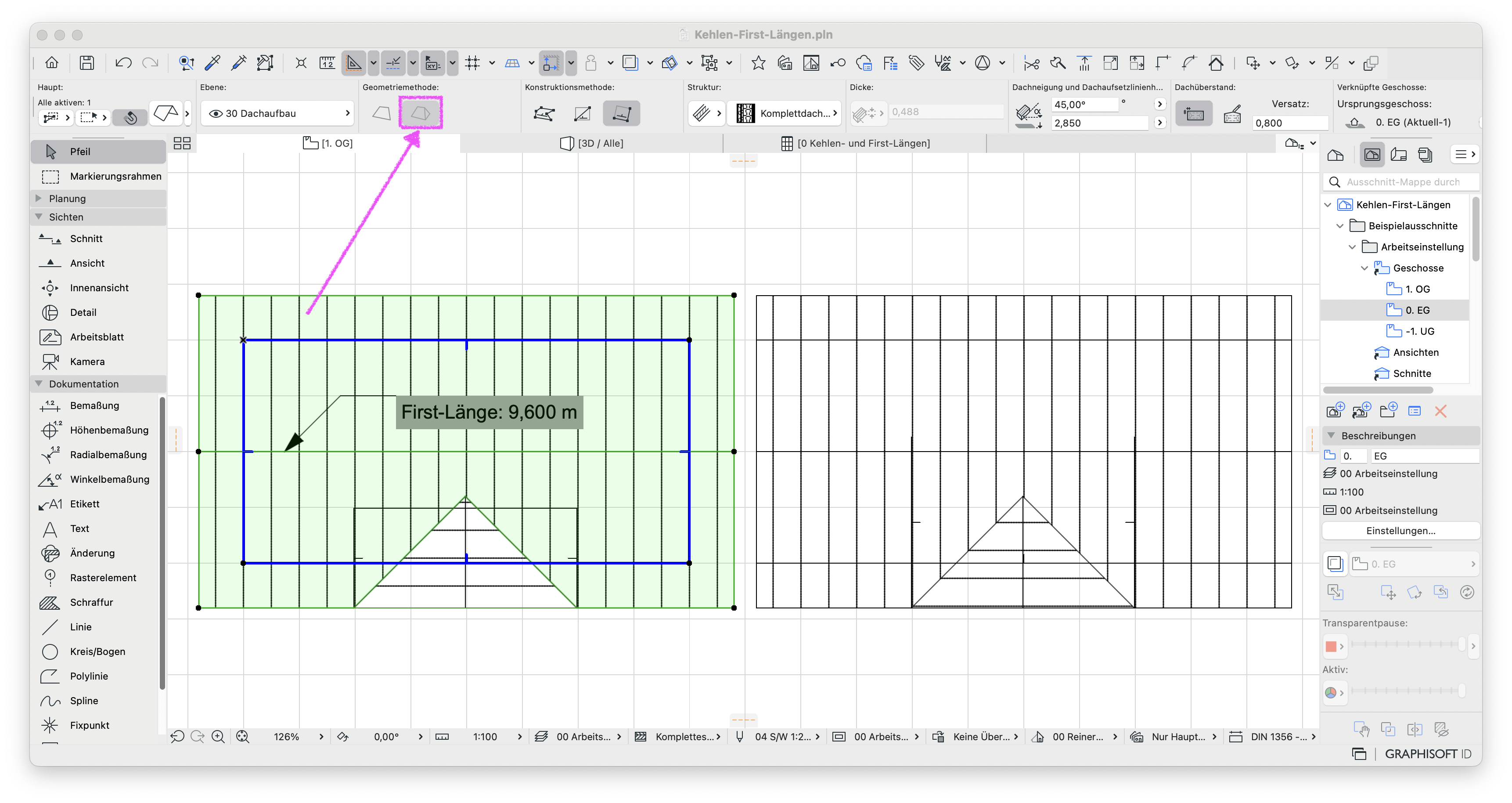Click the Fillet corner tool icon
This screenshot has width=1512, height=803.
click(1189, 63)
